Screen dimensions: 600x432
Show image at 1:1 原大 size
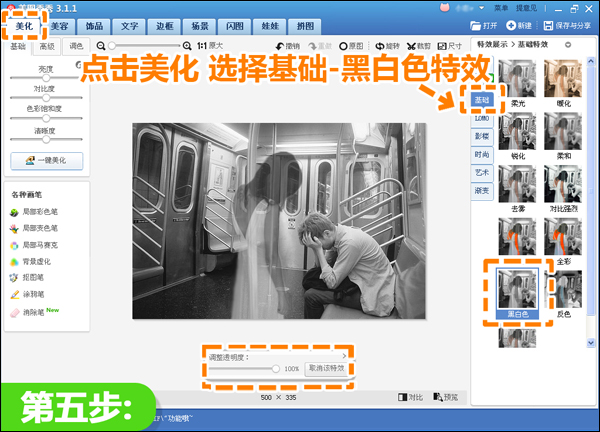tap(210, 46)
